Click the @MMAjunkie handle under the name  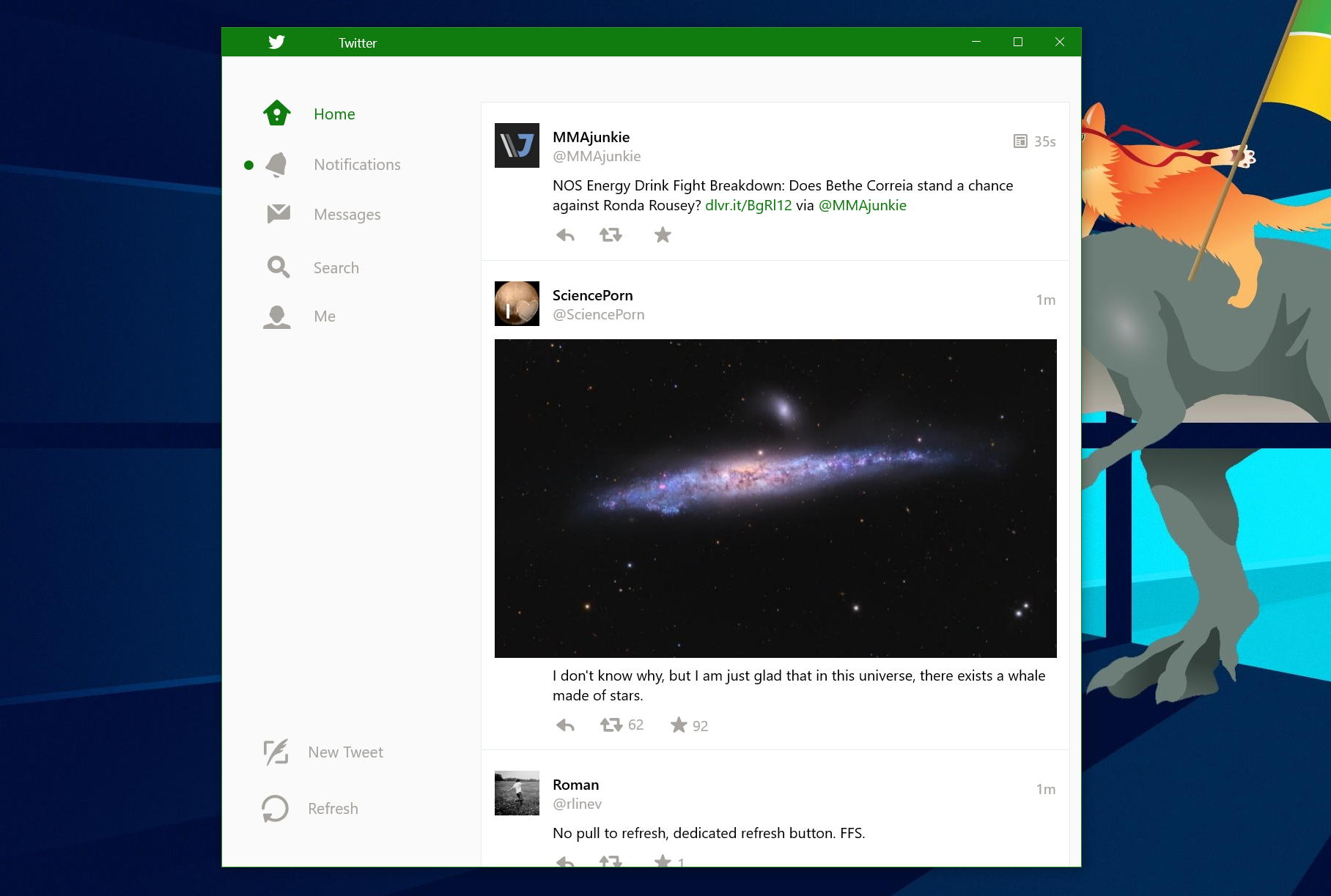pyautogui.click(x=597, y=156)
